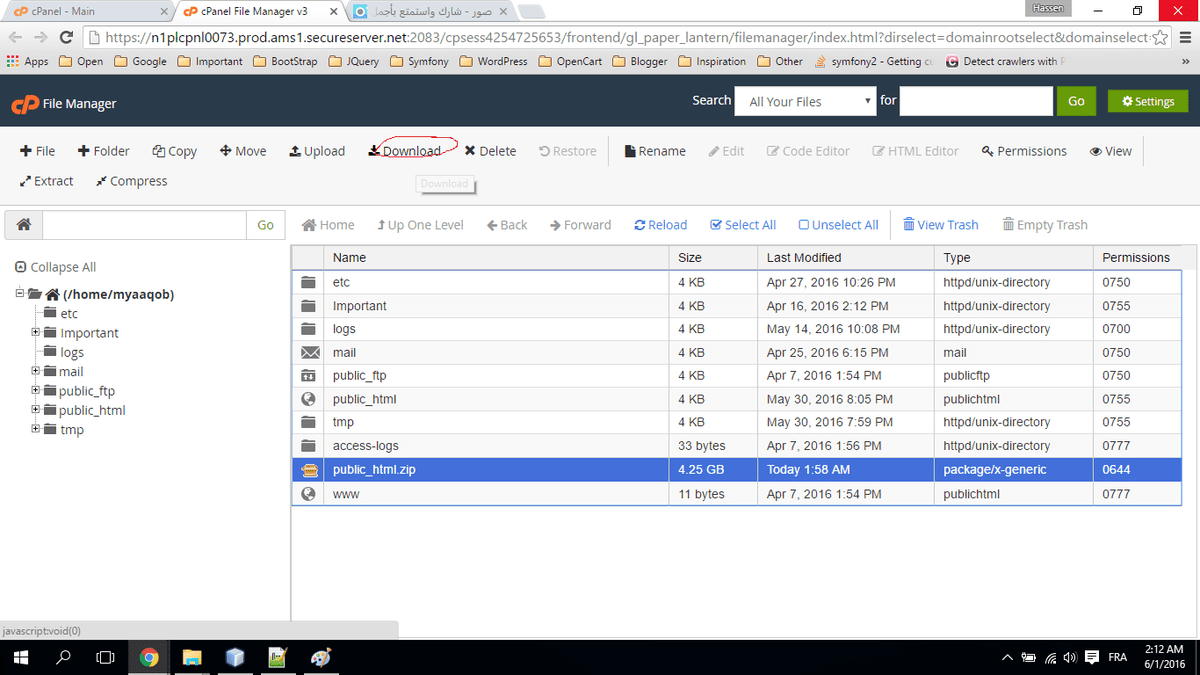Screen dimensions: 1200x675
Task: Sort by the Name column header
Action: 498,257
